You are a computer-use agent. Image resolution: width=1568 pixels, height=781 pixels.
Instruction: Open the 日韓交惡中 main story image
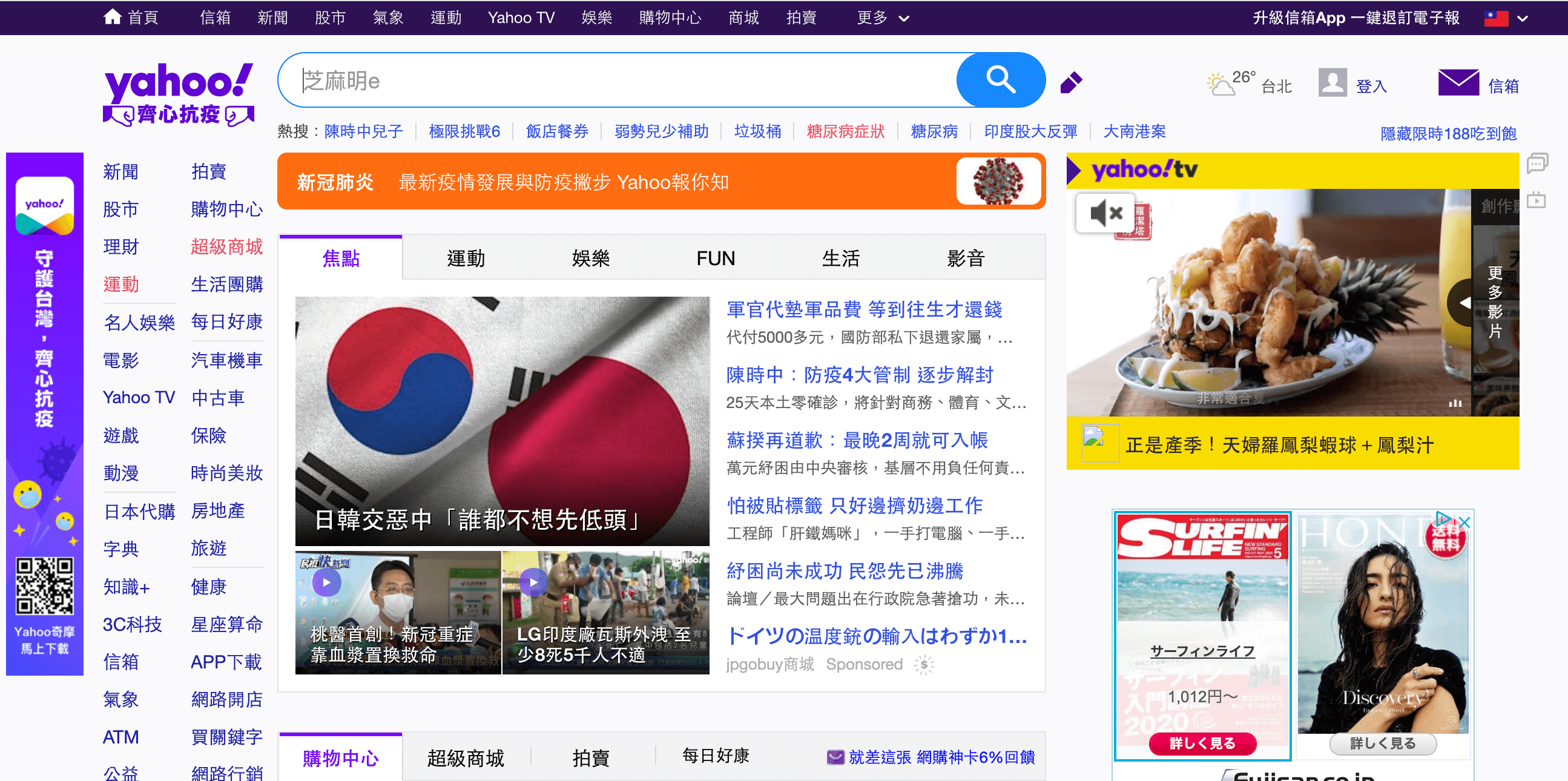tap(502, 421)
